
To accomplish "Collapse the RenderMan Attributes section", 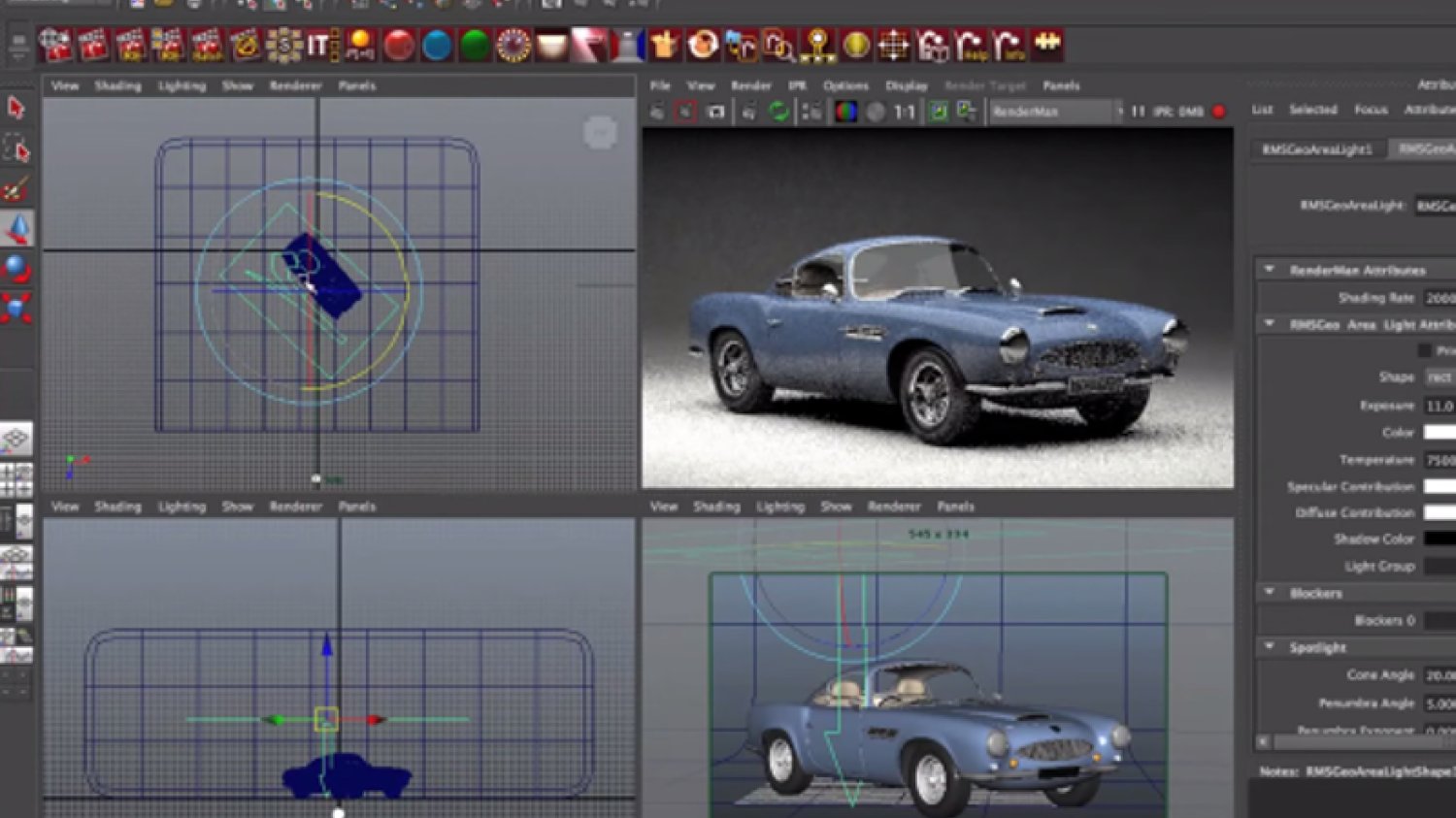I will pos(1270,269).
